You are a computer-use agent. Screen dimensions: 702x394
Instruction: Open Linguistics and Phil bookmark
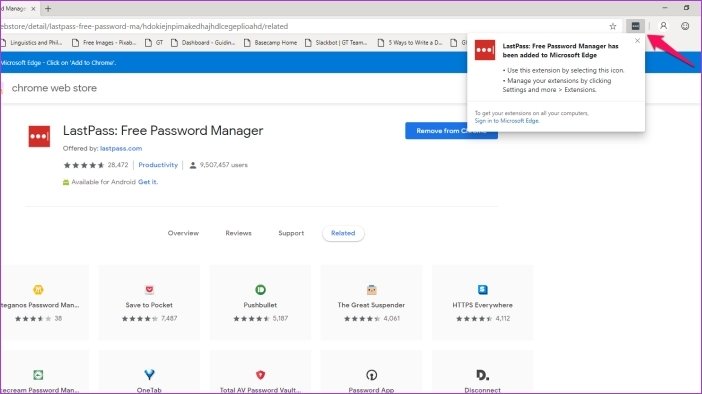(x=31, y=43)
